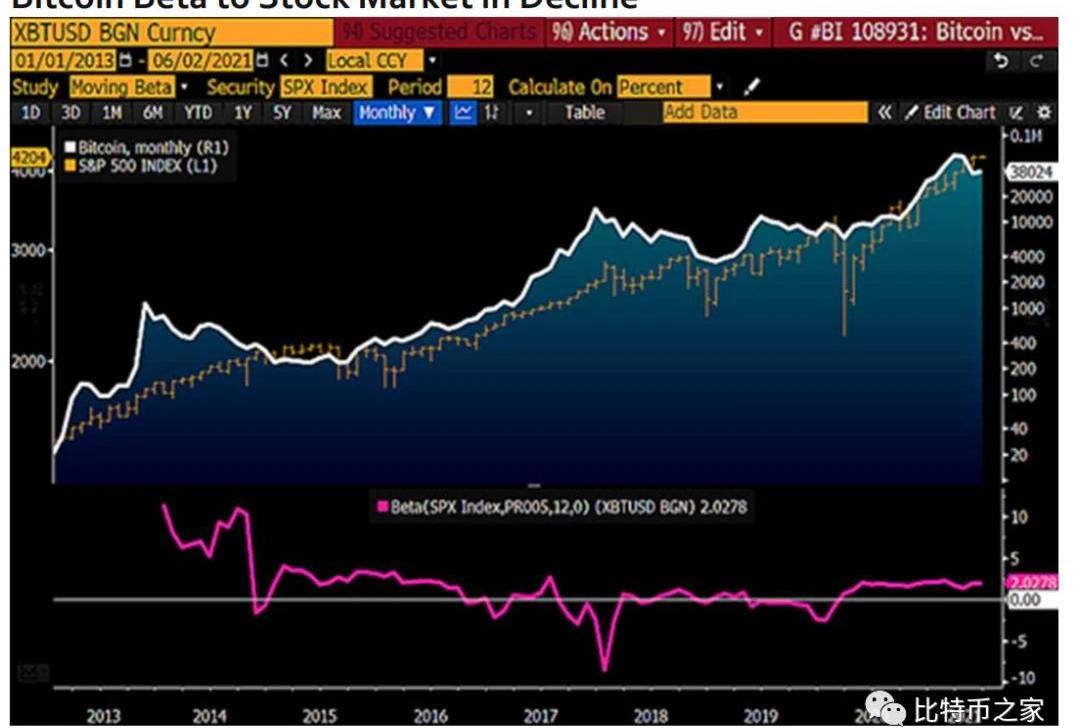Viewport: 1080px width, 728px height.
Task: Click the Period value field 12
Action: [470, 87]
